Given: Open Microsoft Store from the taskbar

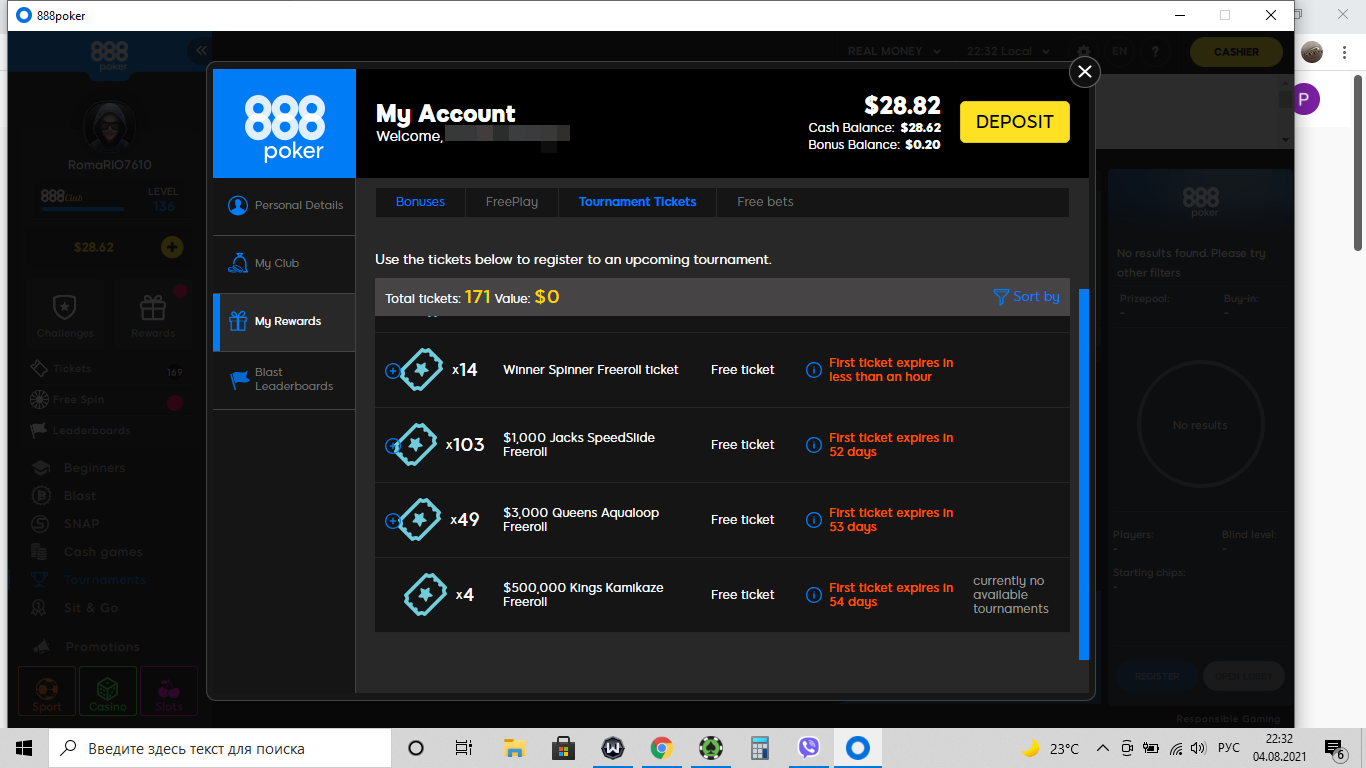Looking at the screenshot, I should point(563,748).
